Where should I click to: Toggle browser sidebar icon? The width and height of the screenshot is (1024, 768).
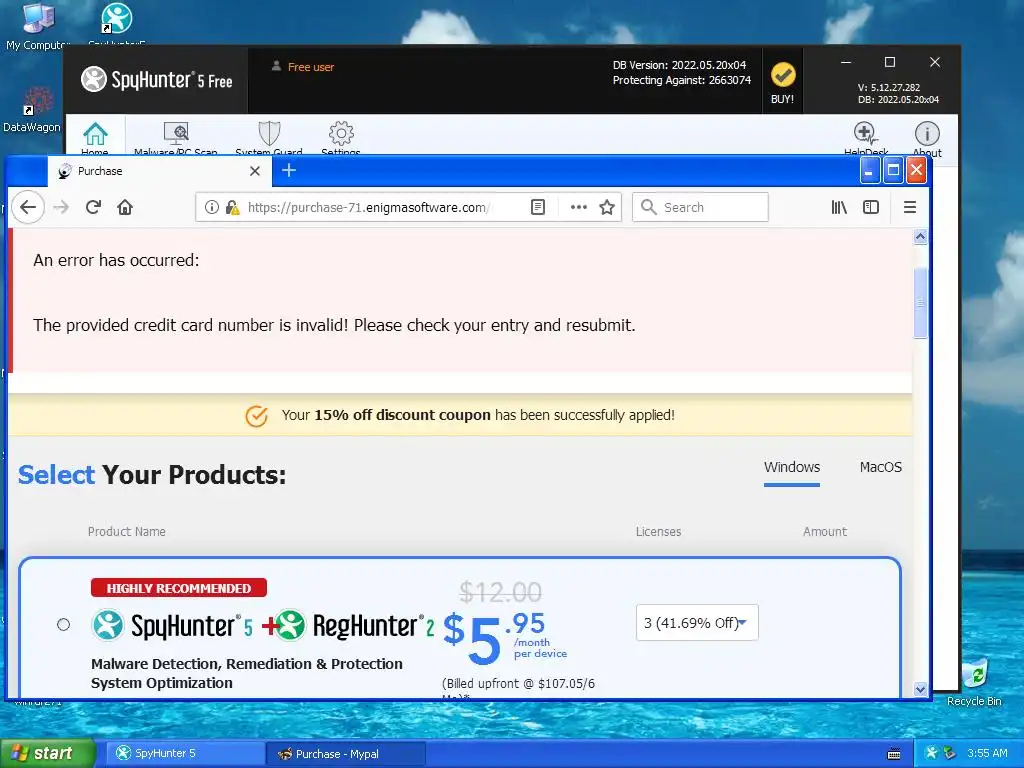tap(871, 207)
